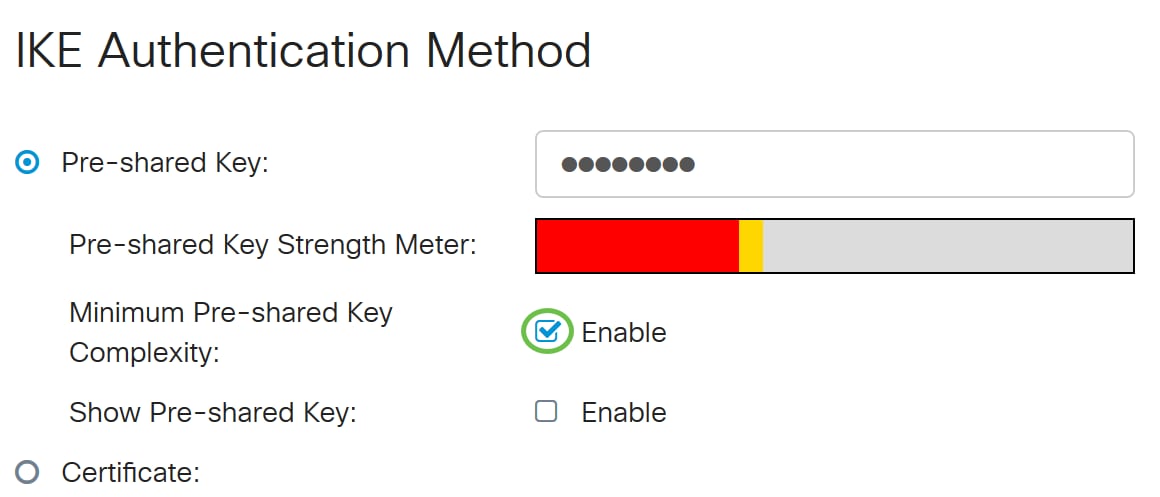This screenshot has width=1160, height=497.
Task: Tick the Show Pre-shared Key checkbox
Action: pos(546,412)
